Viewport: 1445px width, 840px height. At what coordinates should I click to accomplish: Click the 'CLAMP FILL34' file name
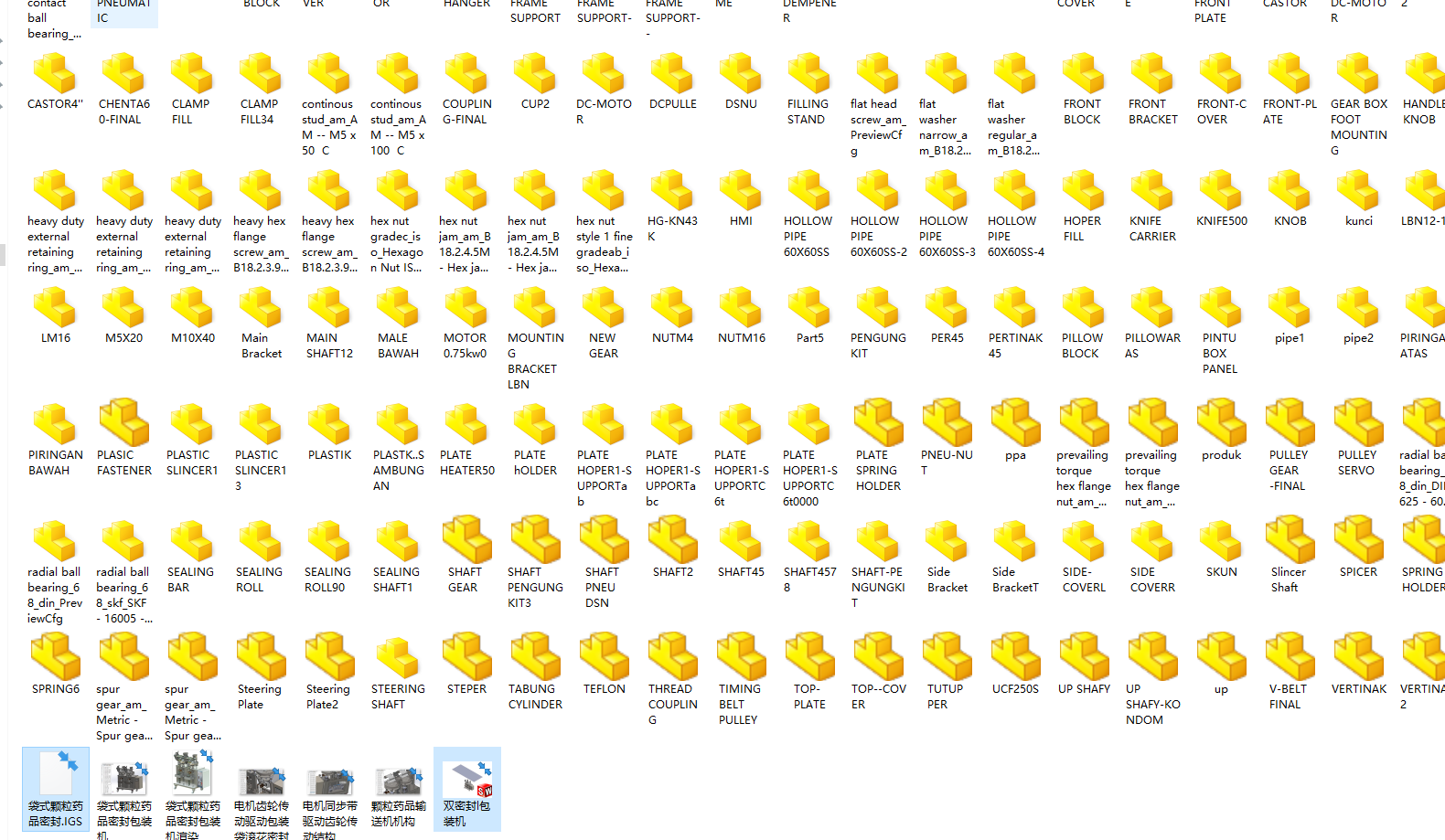tap(259, 112)
